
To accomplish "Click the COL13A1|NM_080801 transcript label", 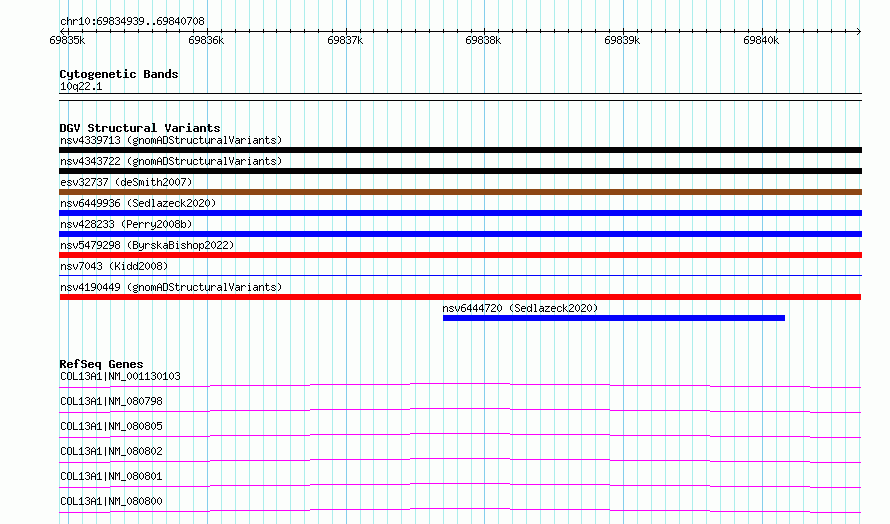I will click(x=111, y=476).
